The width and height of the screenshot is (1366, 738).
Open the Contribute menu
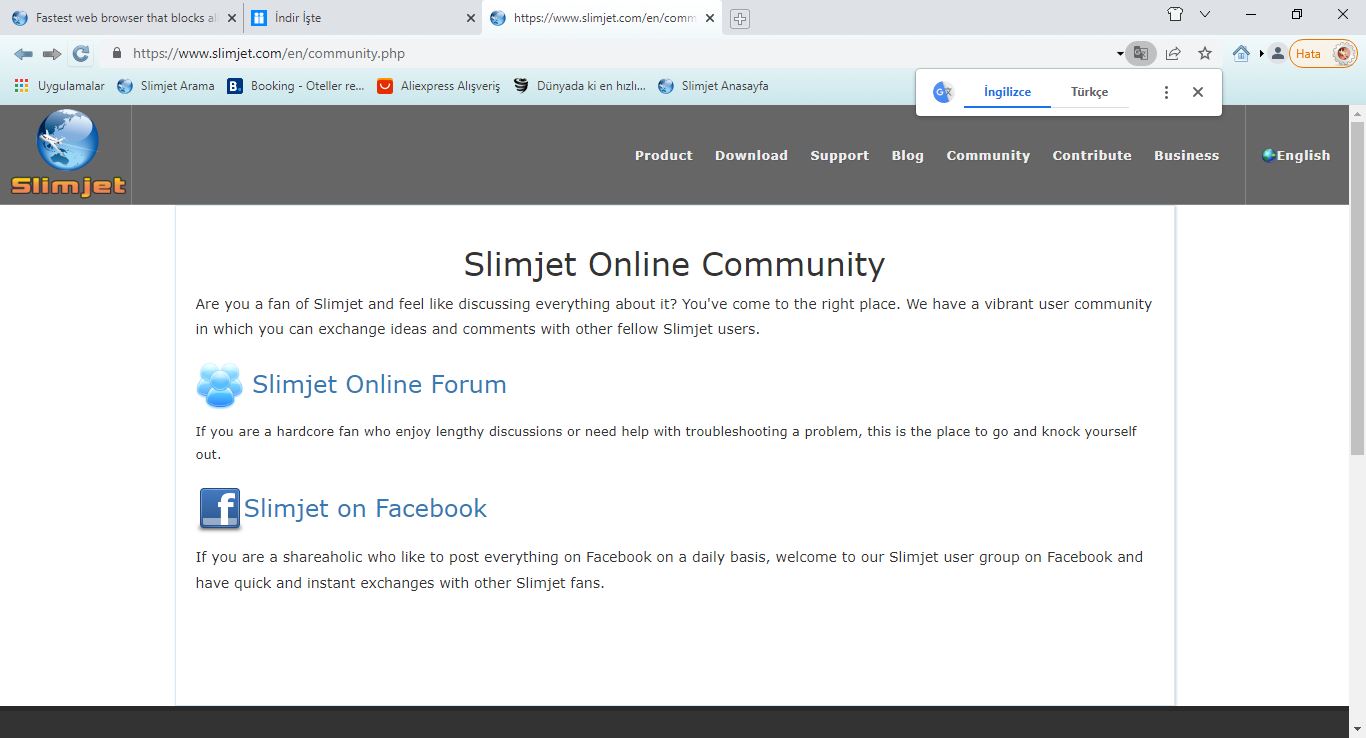coord(1092,155)
